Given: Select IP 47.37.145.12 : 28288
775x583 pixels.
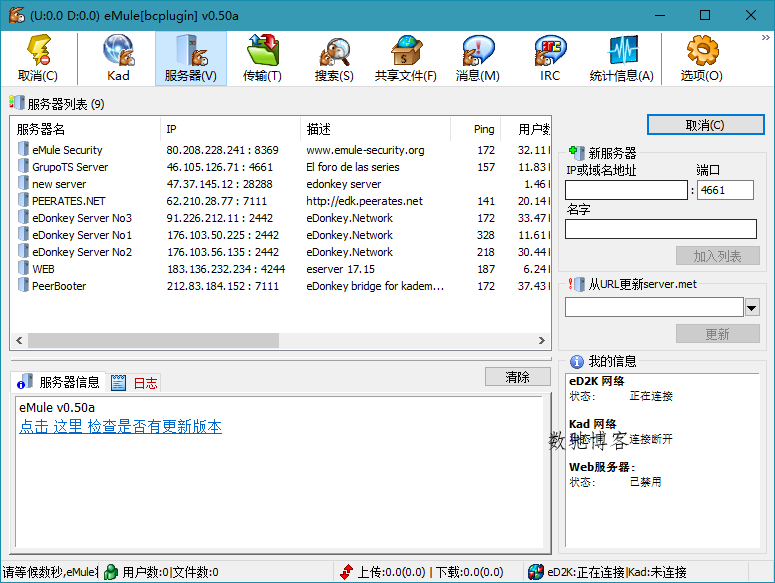Looking at the screenshot, I should pos(219,184).
